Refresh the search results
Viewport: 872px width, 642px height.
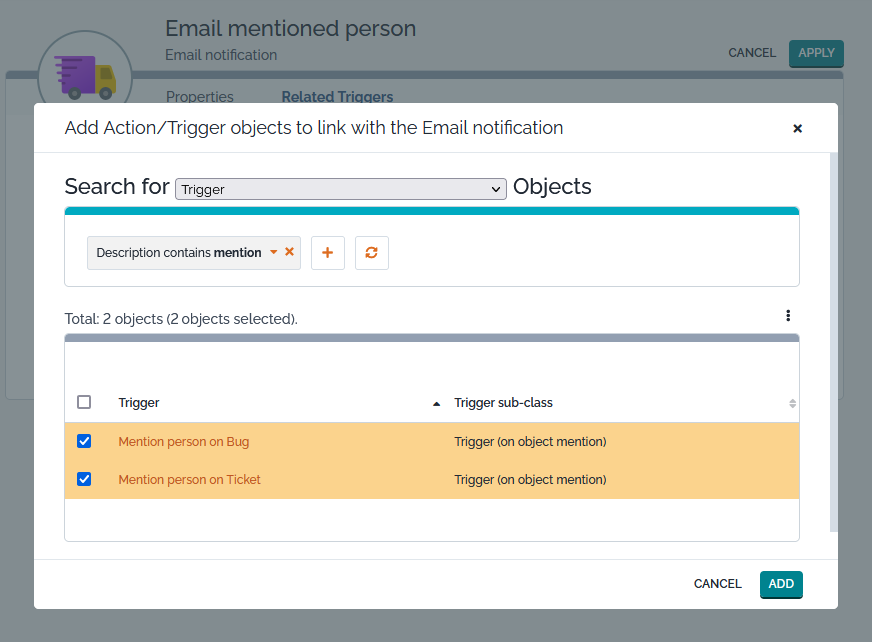(x=371, y=253)
